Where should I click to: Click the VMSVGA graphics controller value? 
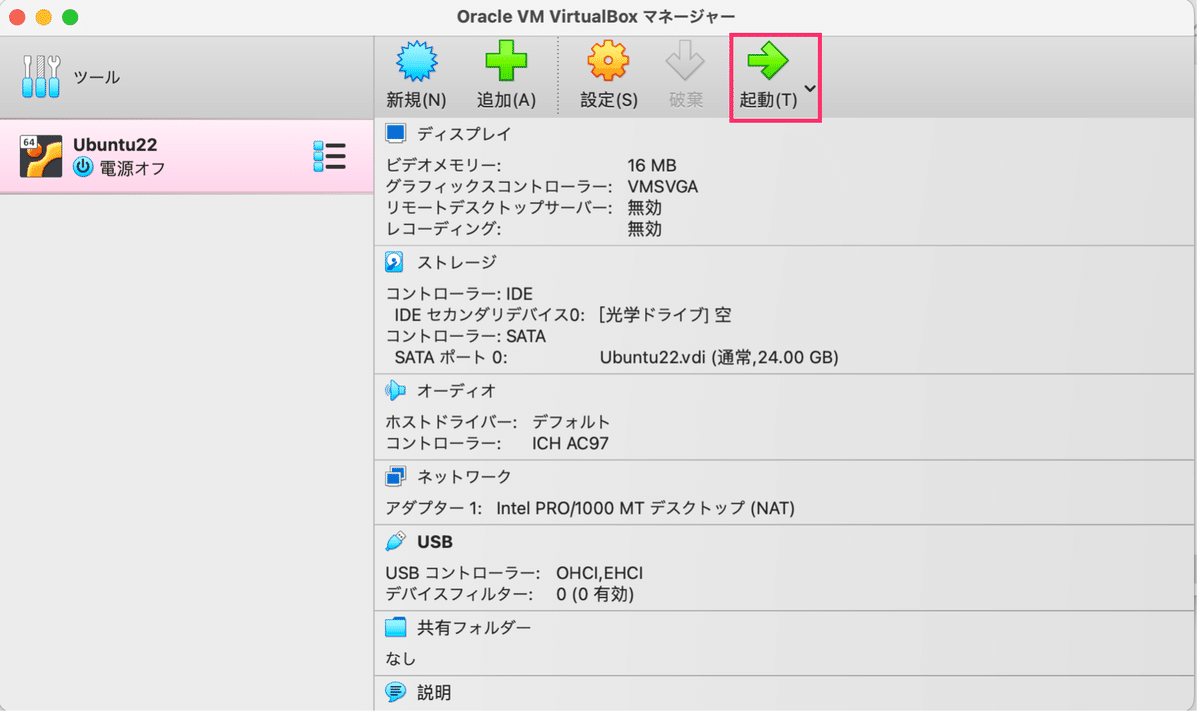663,186
